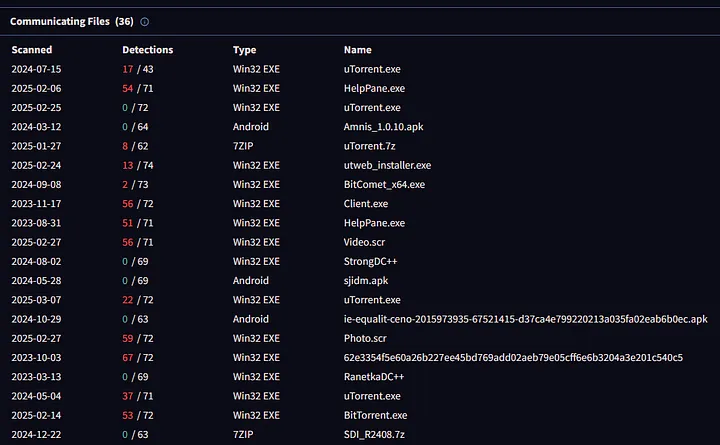
Task: Open the uTorrent.7z file
Action: 370,146
